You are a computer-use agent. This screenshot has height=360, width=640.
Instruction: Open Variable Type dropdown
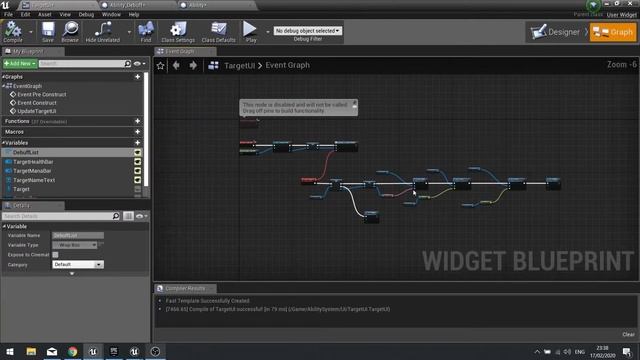75,245
